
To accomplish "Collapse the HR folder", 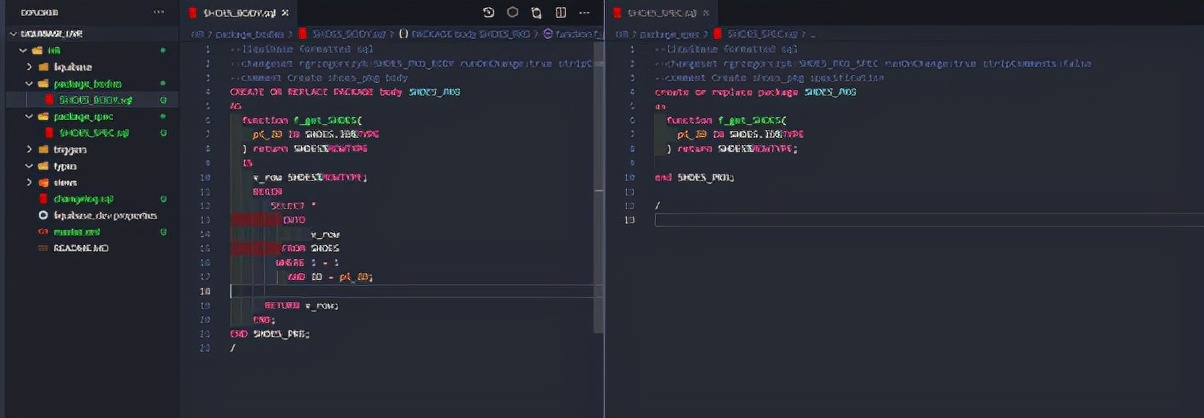I will click(90, 49).
